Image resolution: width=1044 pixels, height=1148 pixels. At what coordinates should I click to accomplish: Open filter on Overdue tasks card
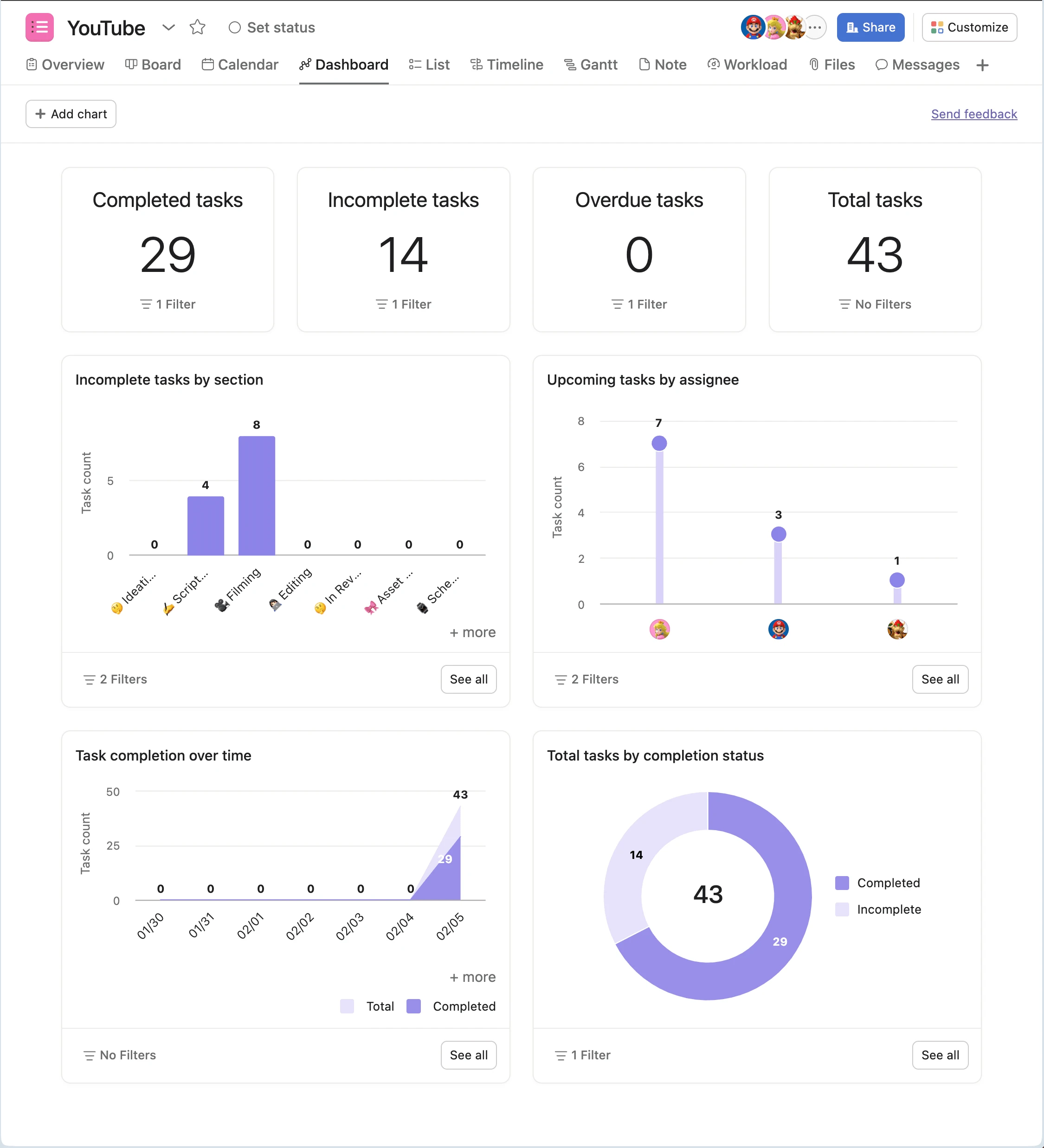pos(639,304)
